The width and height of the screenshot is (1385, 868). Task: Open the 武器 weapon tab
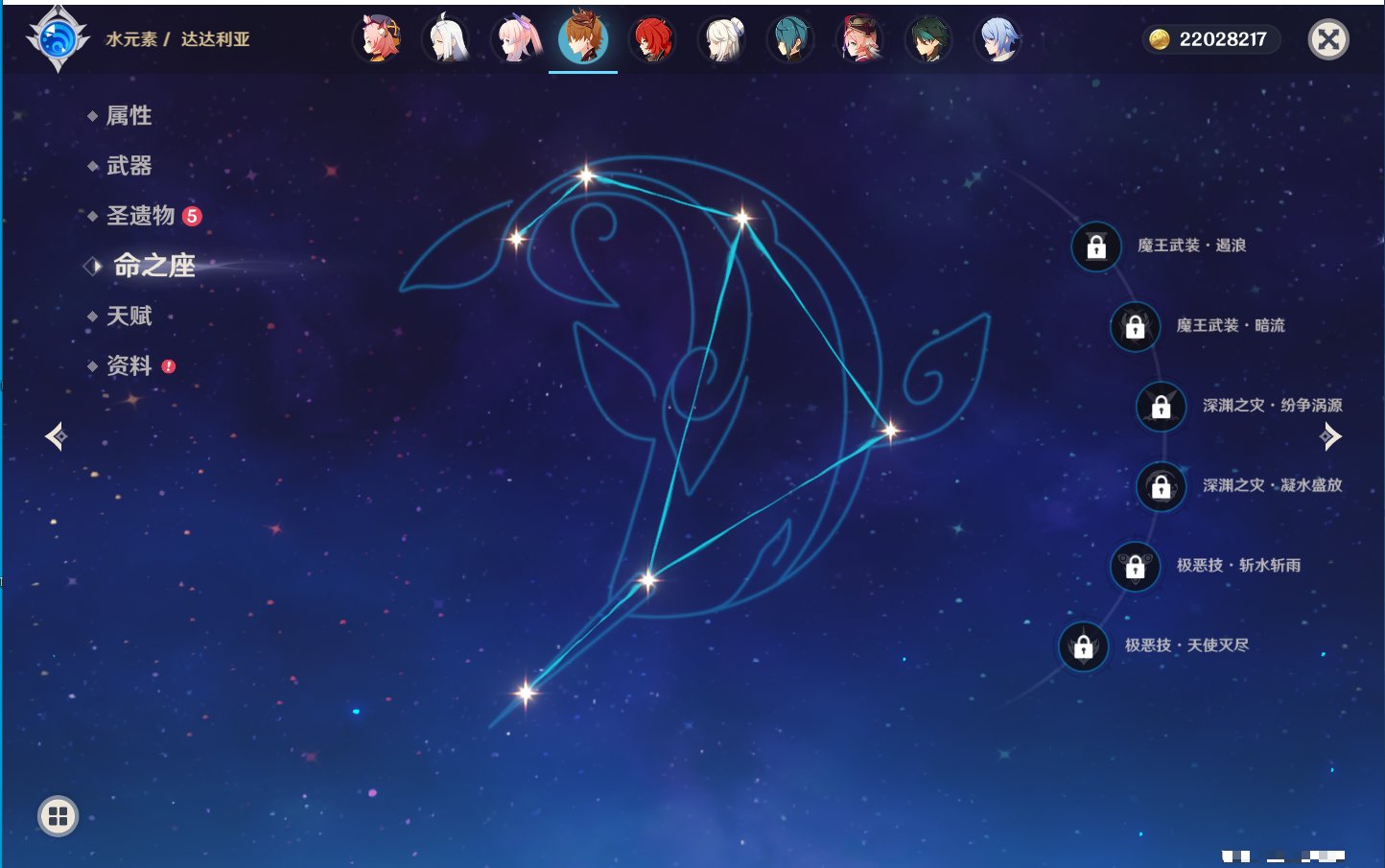[129, 165]
